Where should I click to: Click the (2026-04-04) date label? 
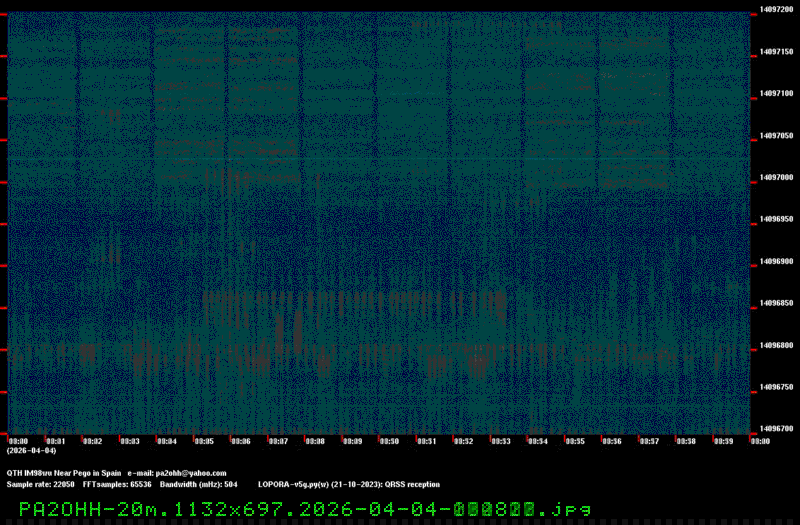31,451
